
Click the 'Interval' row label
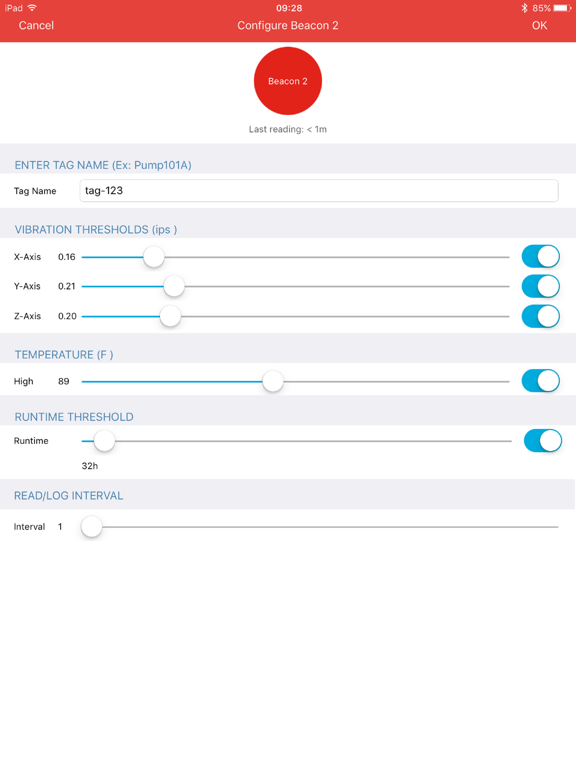[x=29, y=527]
